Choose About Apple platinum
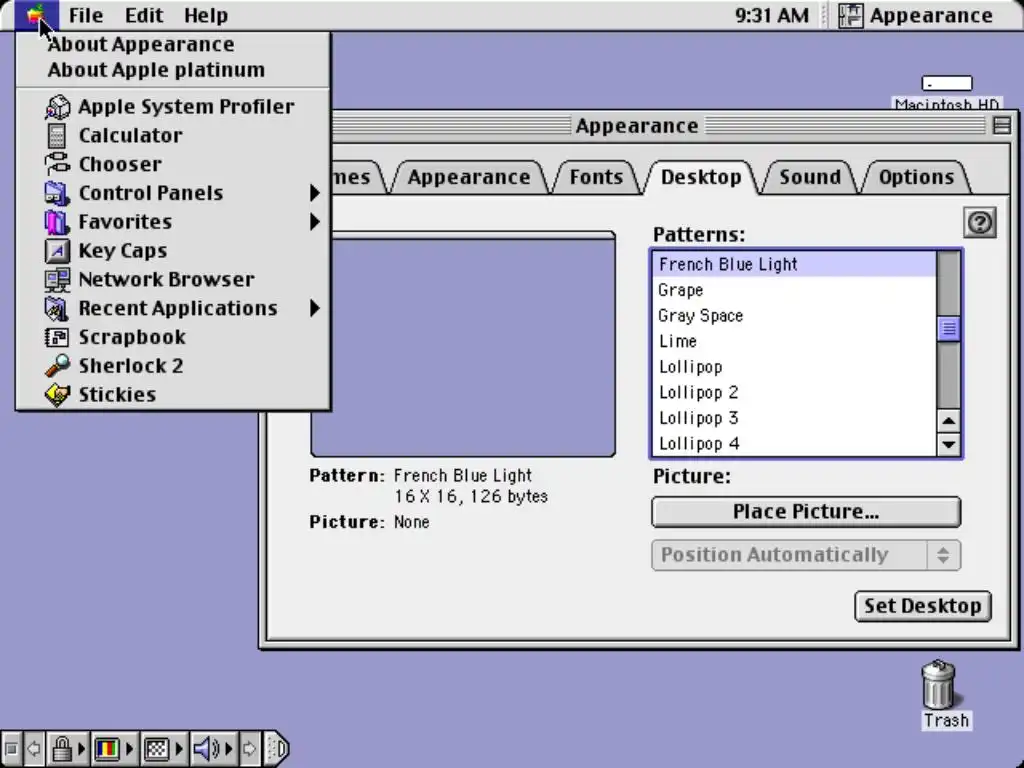 [173, 70]
